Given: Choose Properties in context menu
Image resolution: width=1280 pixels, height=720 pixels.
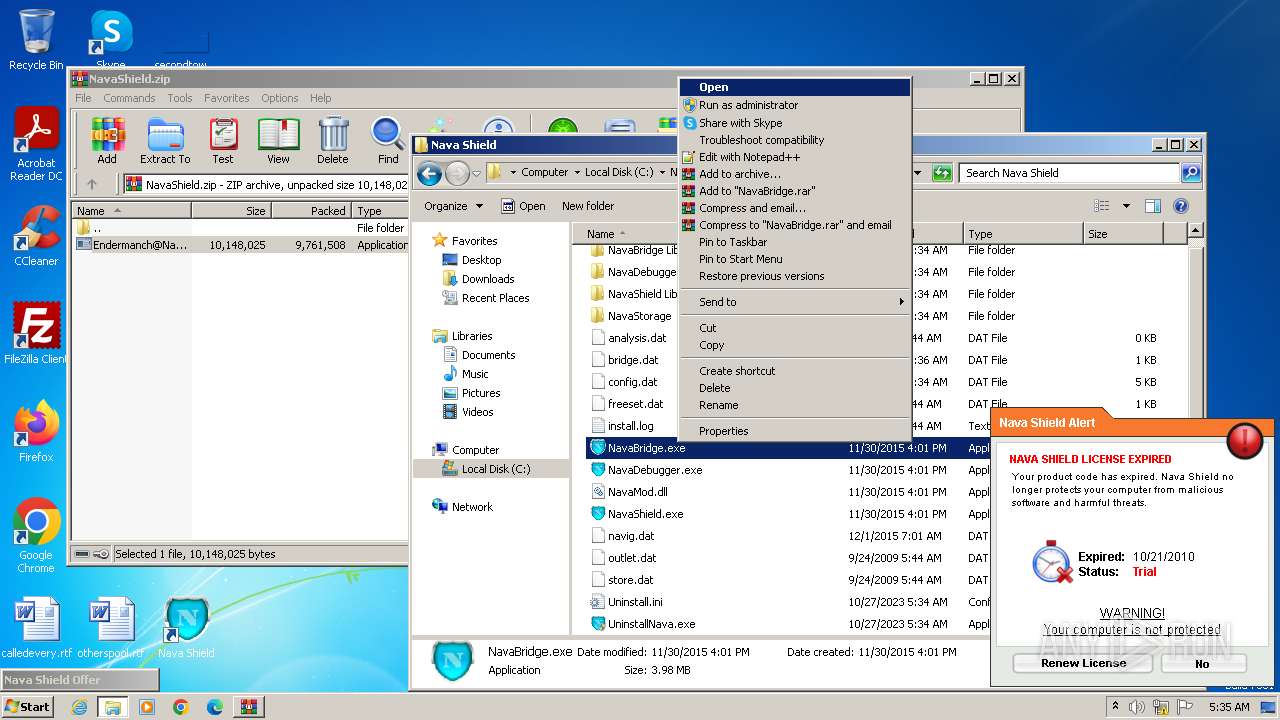Looking at the screenshot, I should tap(794, 431).
